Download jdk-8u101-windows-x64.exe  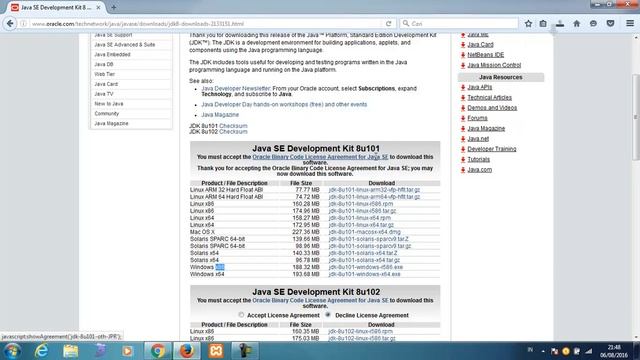click(364, 274)
